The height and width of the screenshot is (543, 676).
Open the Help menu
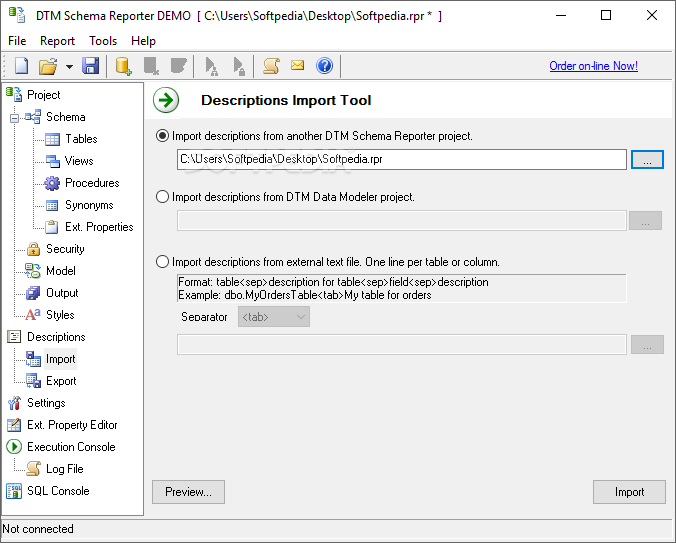pyautogui.click(x=143, y=41)
